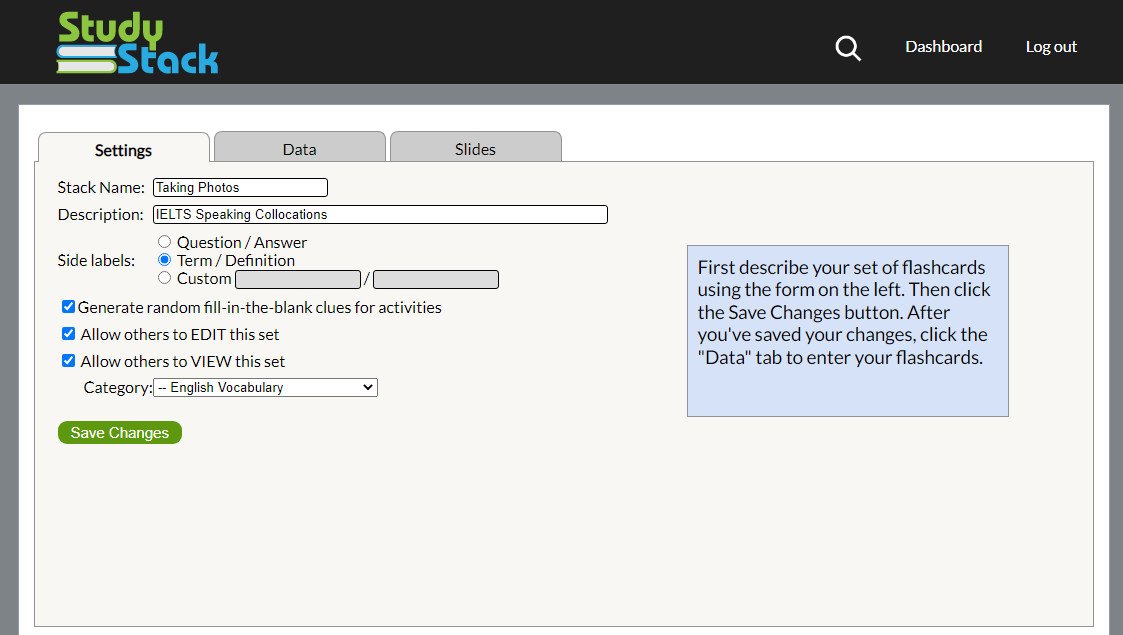Log out of the account
The height and width of the screenshot is (635, 1123).
coord(1051,47)
